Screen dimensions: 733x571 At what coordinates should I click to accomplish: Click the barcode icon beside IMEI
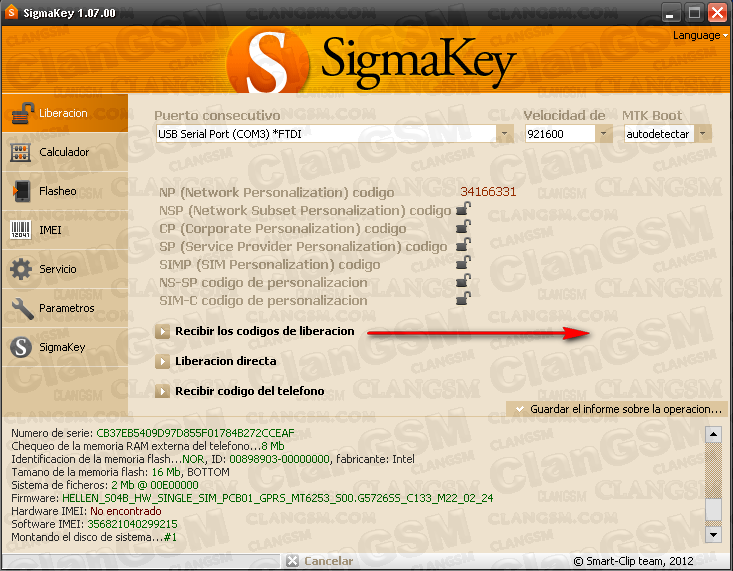tap(21, 230)
